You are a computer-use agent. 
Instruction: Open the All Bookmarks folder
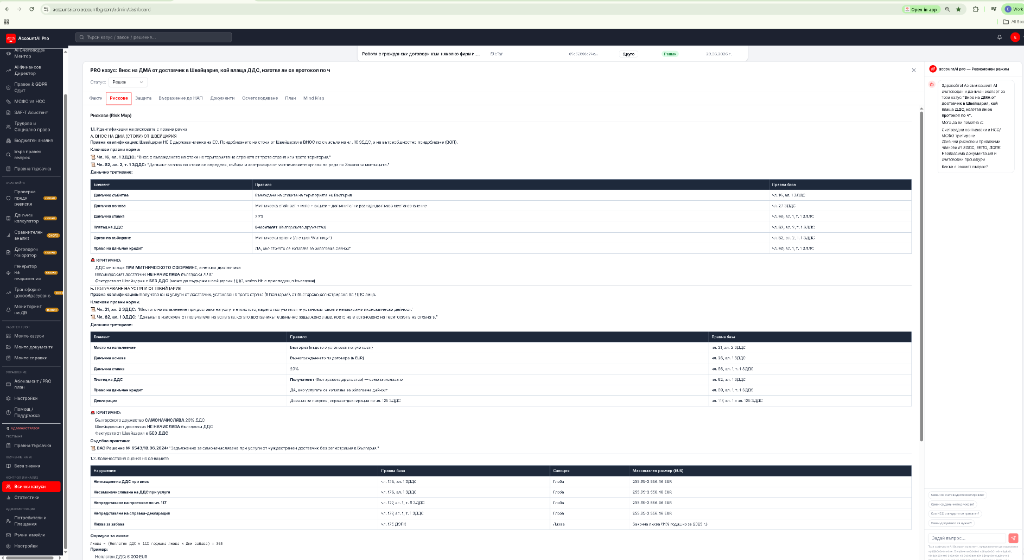pyautogui.click(x=1013, y=22)
